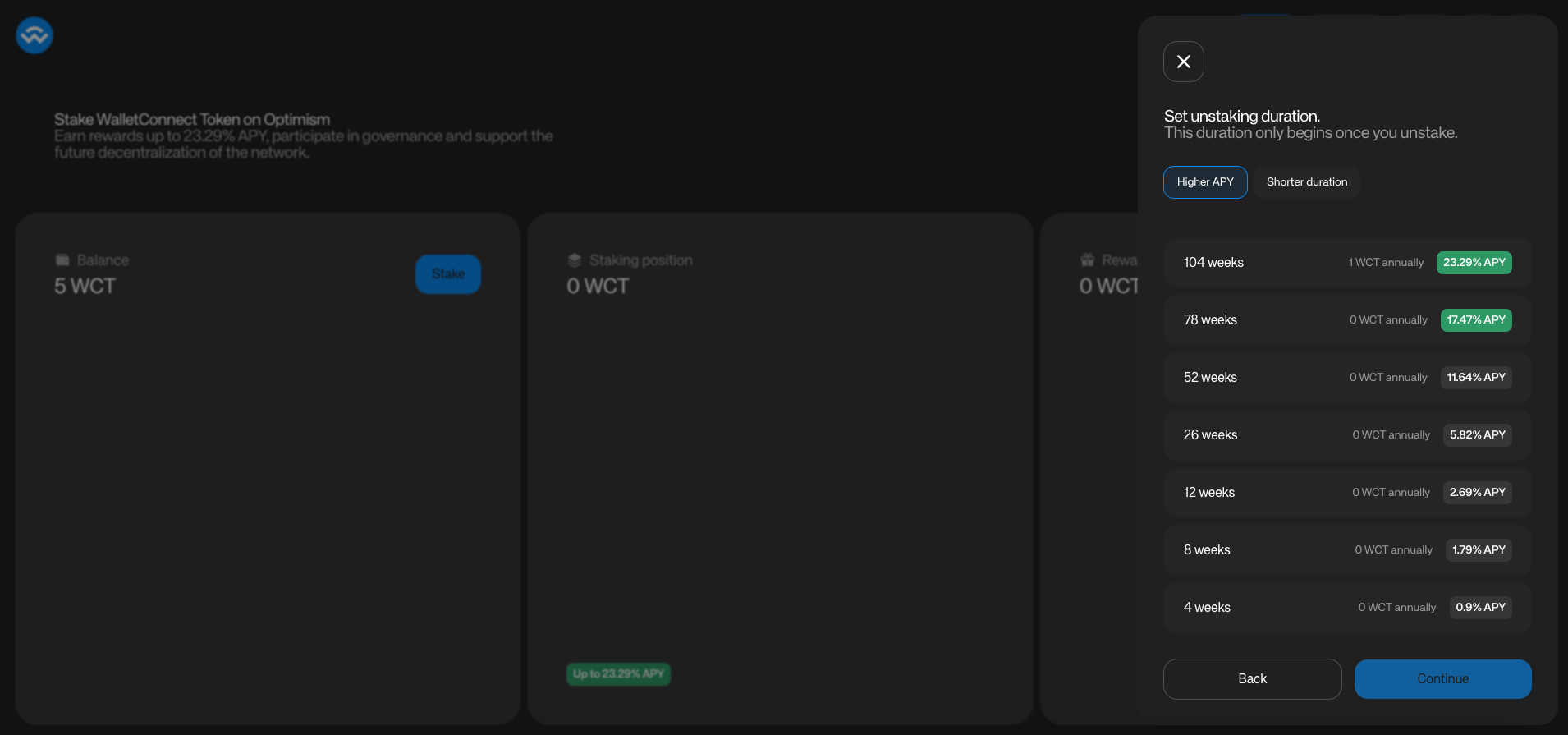This screenshot has height=735, width=1568.
Task: Click the Balance wallet icon
Action: [x=62, y=260]
